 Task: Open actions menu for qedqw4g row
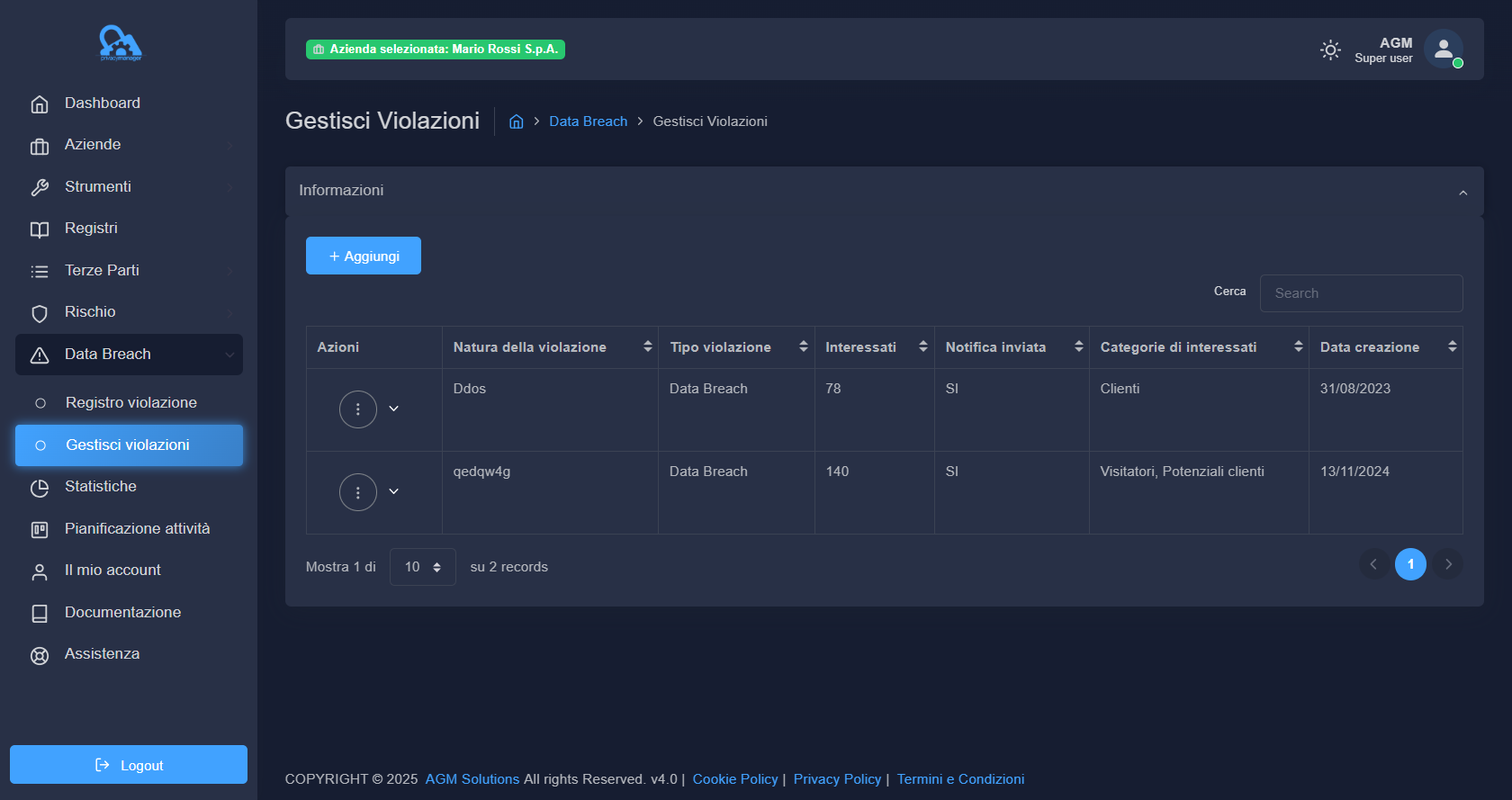pyautogui.click(x=357, y=492)
